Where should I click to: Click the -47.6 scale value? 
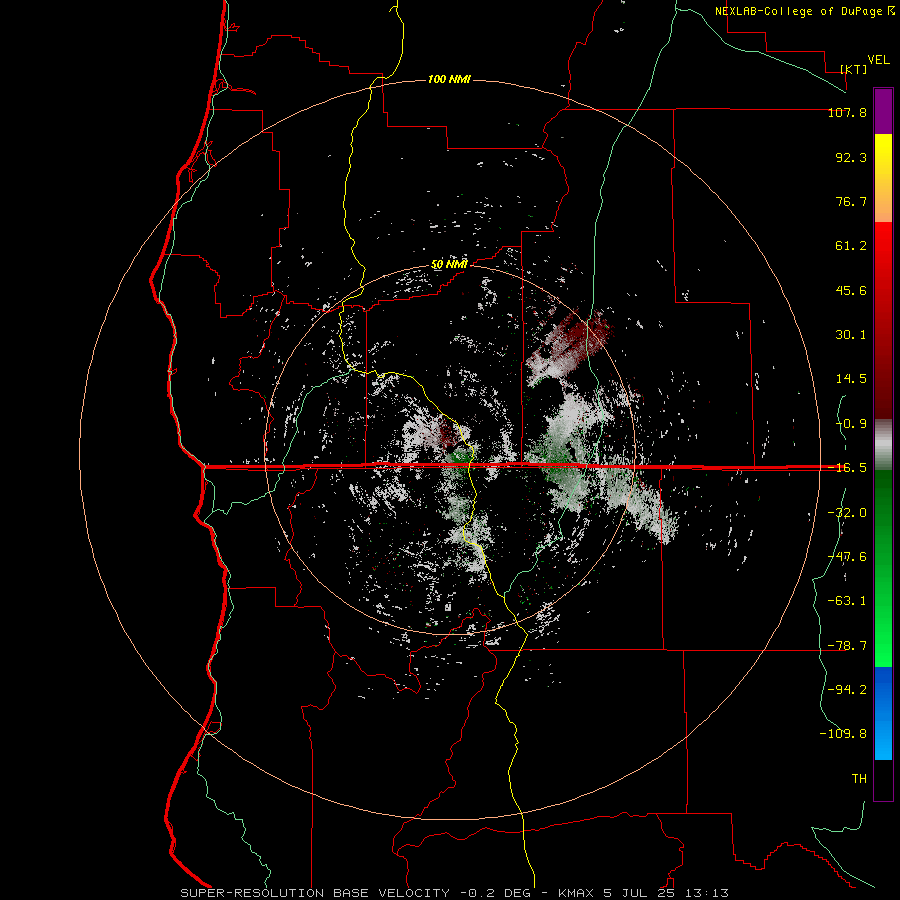pos(847,557)
